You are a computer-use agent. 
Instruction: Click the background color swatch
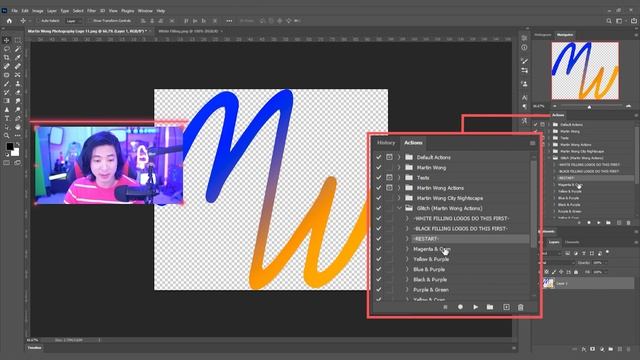(x=16, y=152)
